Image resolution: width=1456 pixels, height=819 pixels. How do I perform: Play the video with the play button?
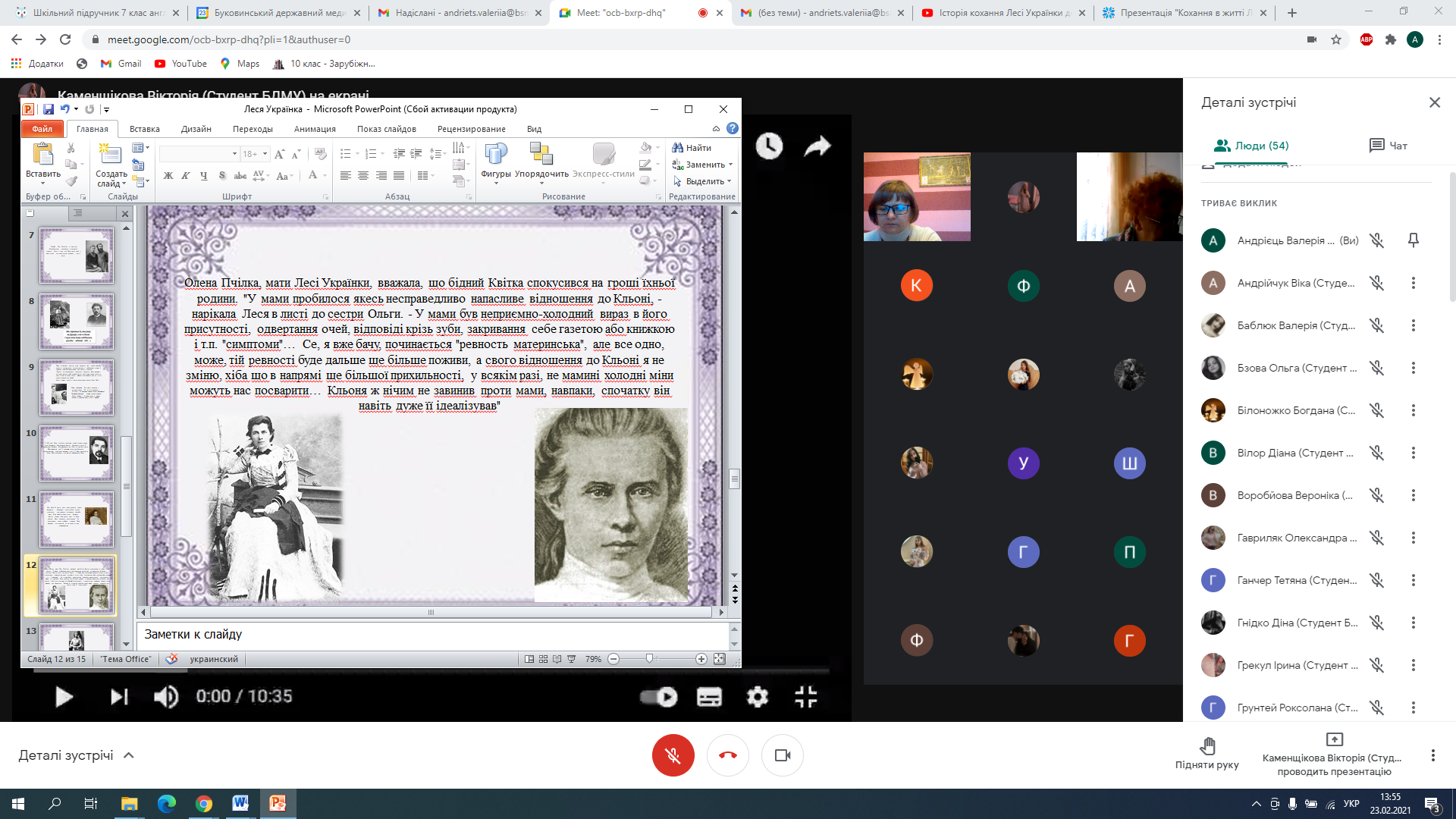pos(64,696)
